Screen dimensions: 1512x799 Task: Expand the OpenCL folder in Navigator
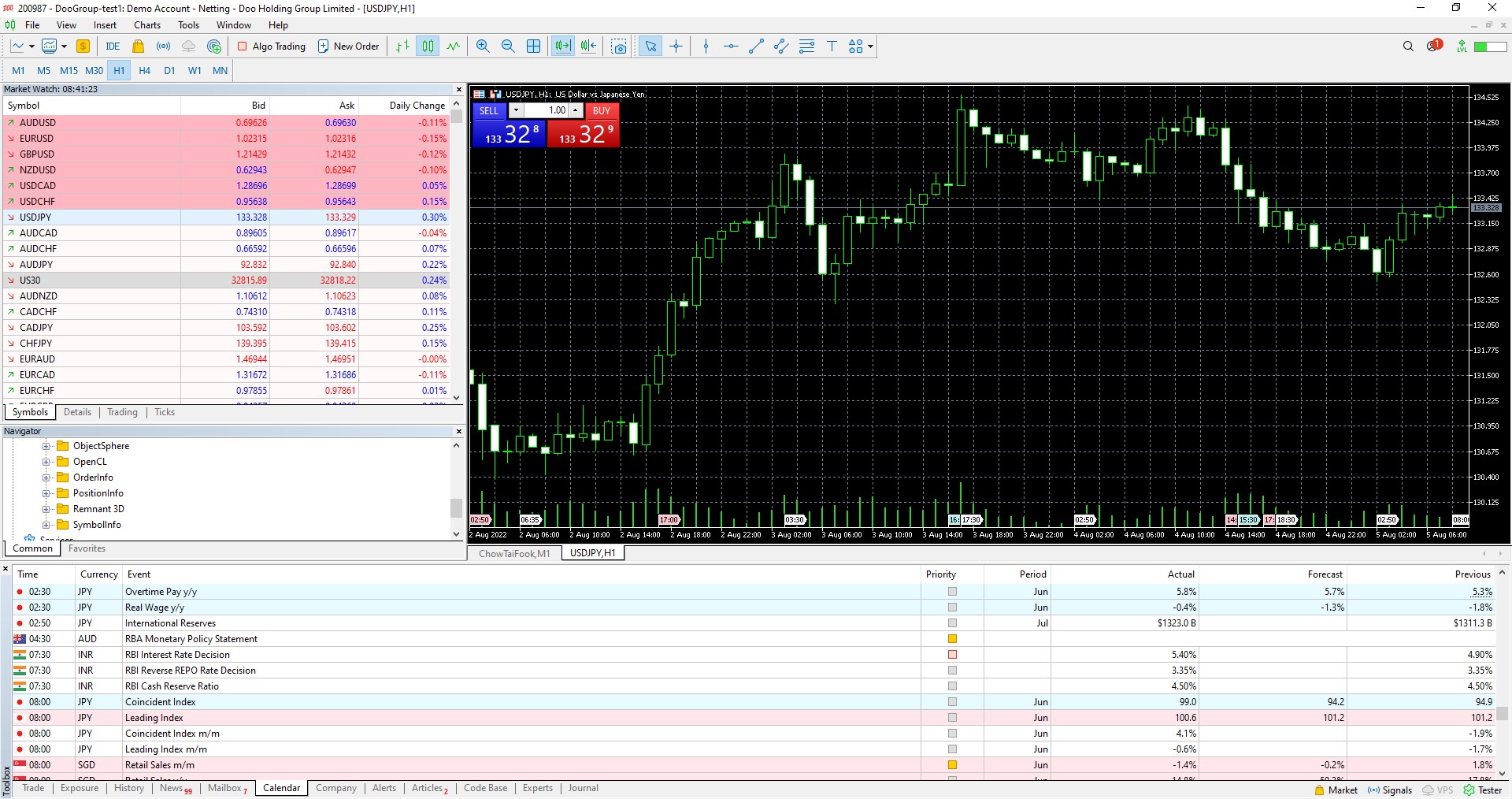tap(46, 462)
